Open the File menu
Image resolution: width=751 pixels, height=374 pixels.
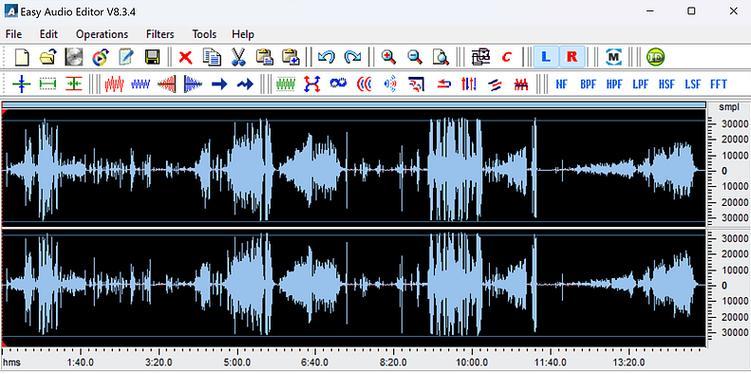(x=13, y=34)
